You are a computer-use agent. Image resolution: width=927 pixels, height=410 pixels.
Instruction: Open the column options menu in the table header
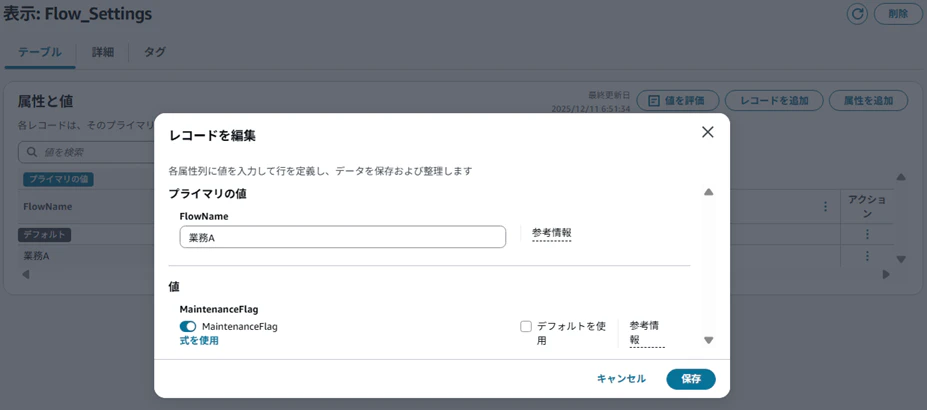point(825,207)
